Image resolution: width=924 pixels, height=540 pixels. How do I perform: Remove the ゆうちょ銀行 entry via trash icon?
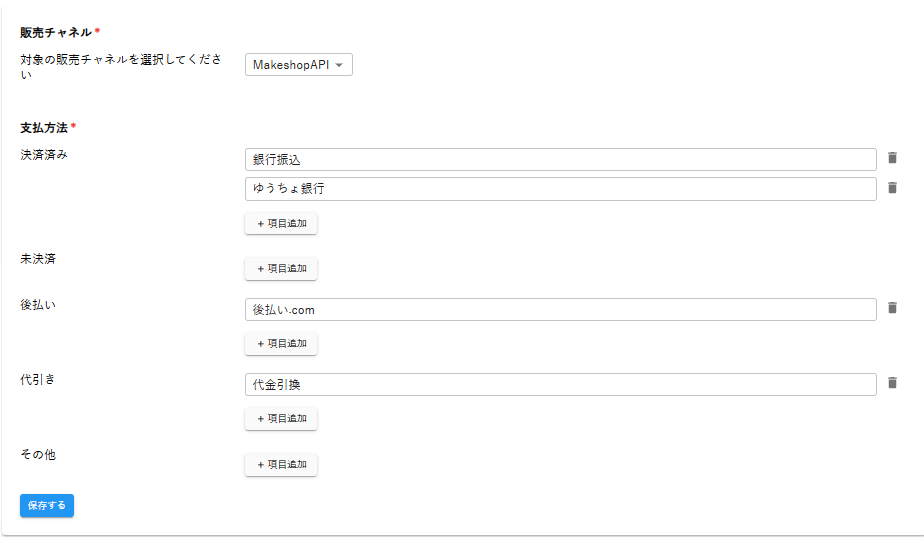tap(892, 188)
